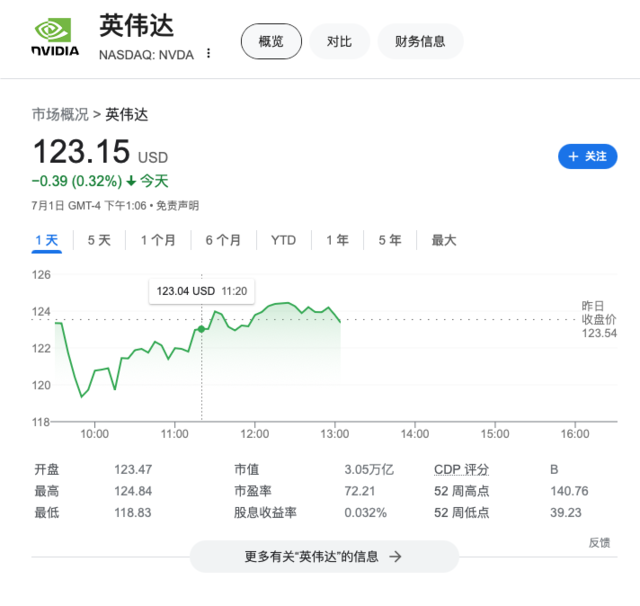Switch chart to 5 天 range
The width and height of the screenshot is (640, 606).
(99, 240)
